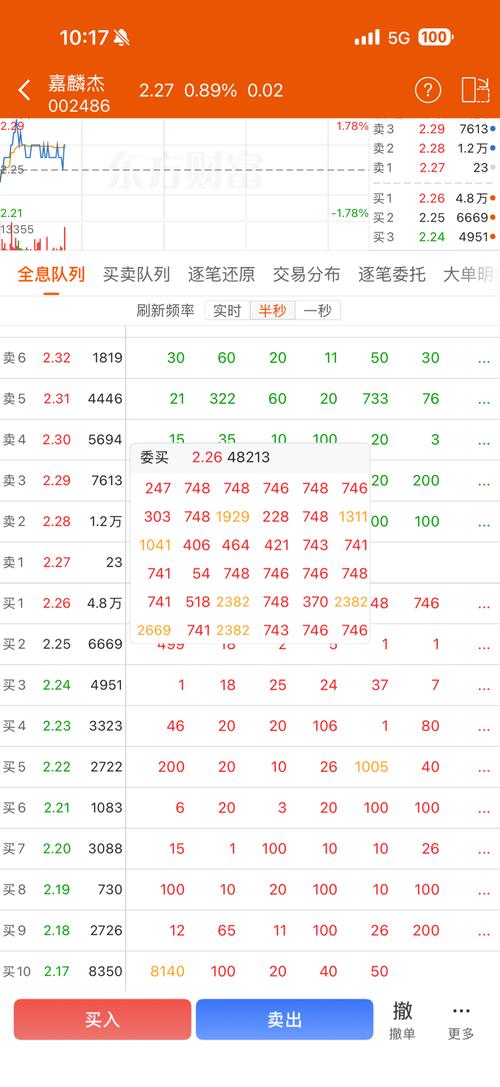Tap the blue 卖出 button
This screenshot has width=500, height=1087.
(x=284, y=1020)
